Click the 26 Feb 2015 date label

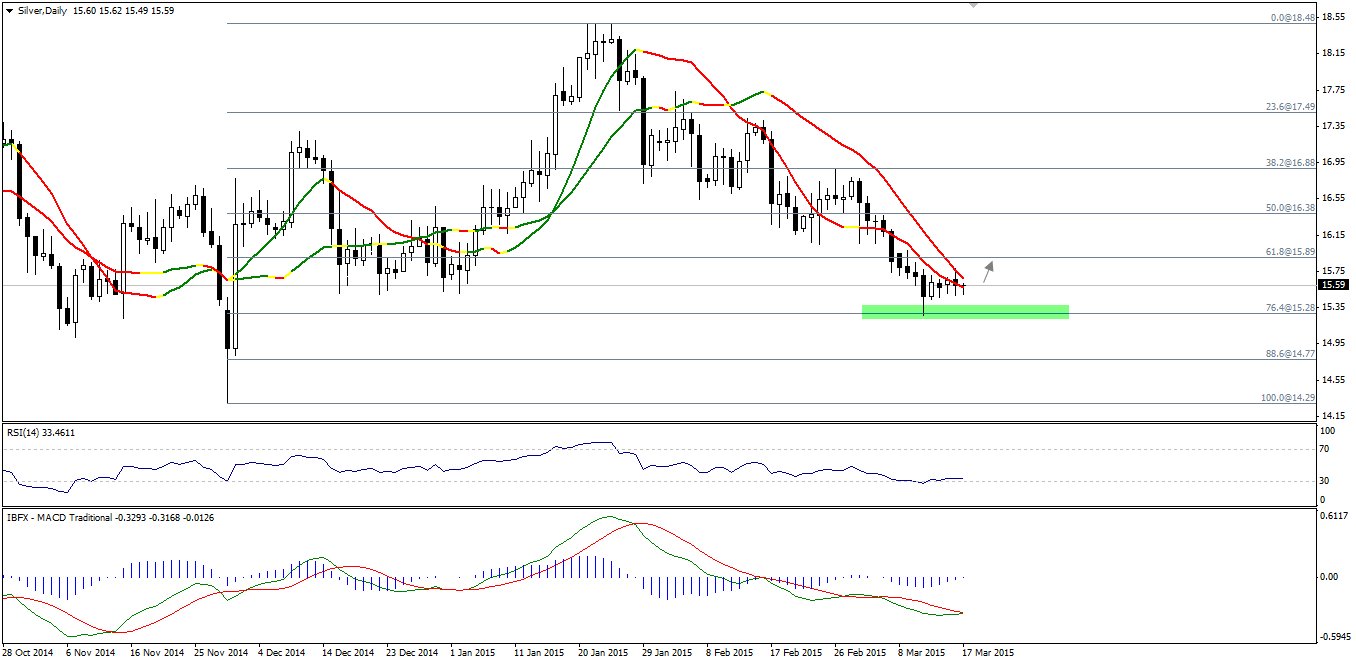tap(860, 652)
